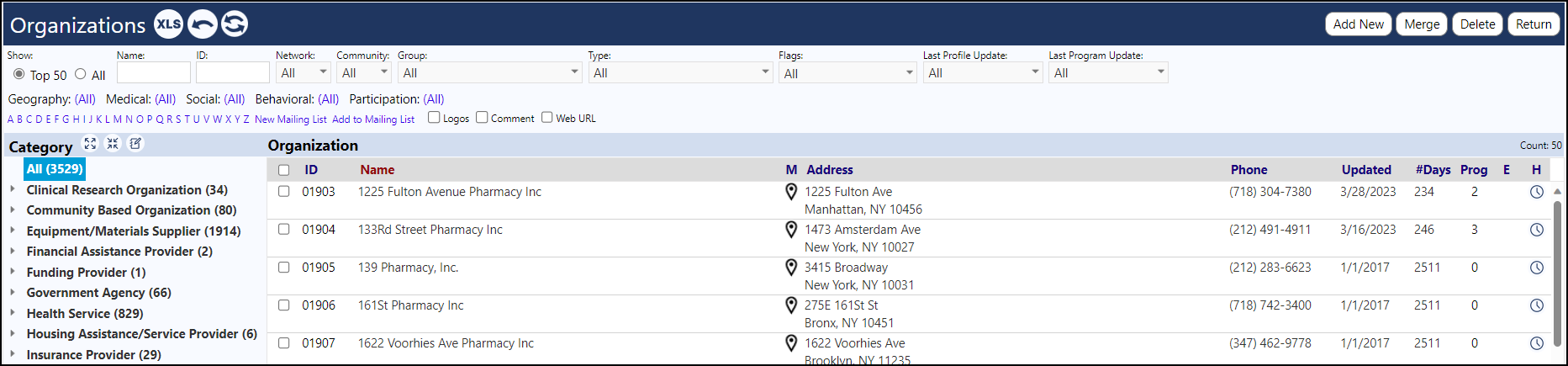Tick the checkbox for organization 01905
The height and width of the screenshot is (366, 1568).
click(x=284, y=268)
